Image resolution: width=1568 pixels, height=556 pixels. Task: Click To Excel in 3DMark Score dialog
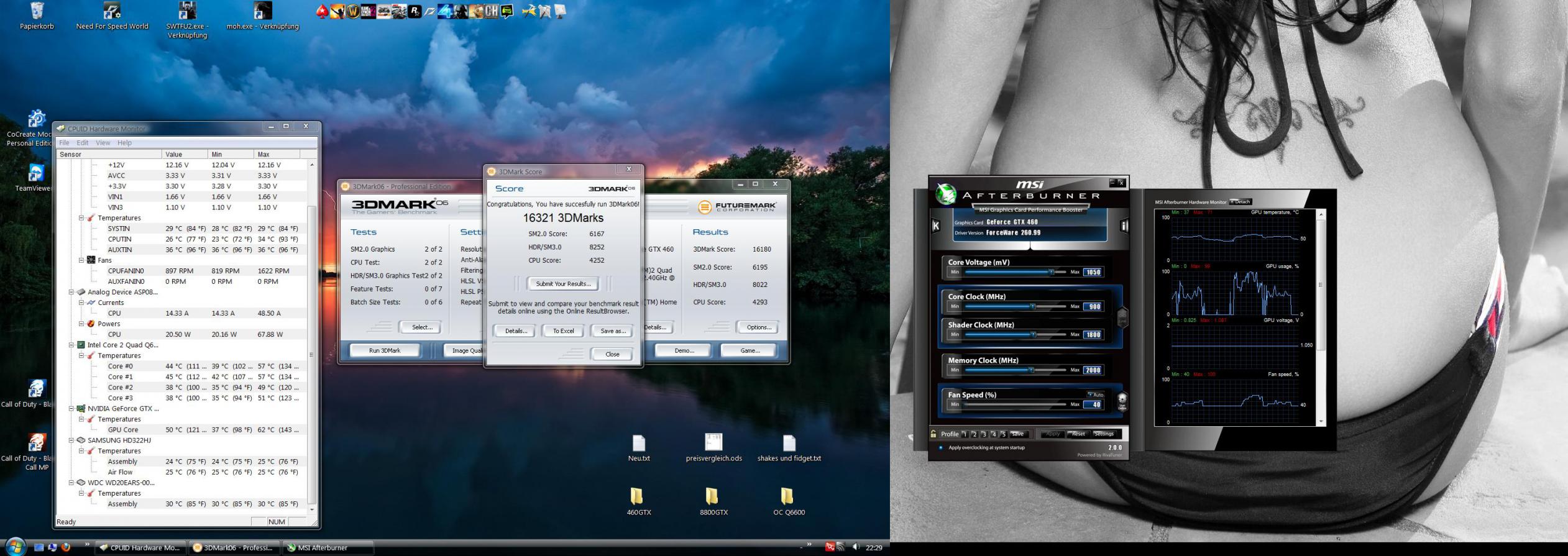[x=563, y=331]
